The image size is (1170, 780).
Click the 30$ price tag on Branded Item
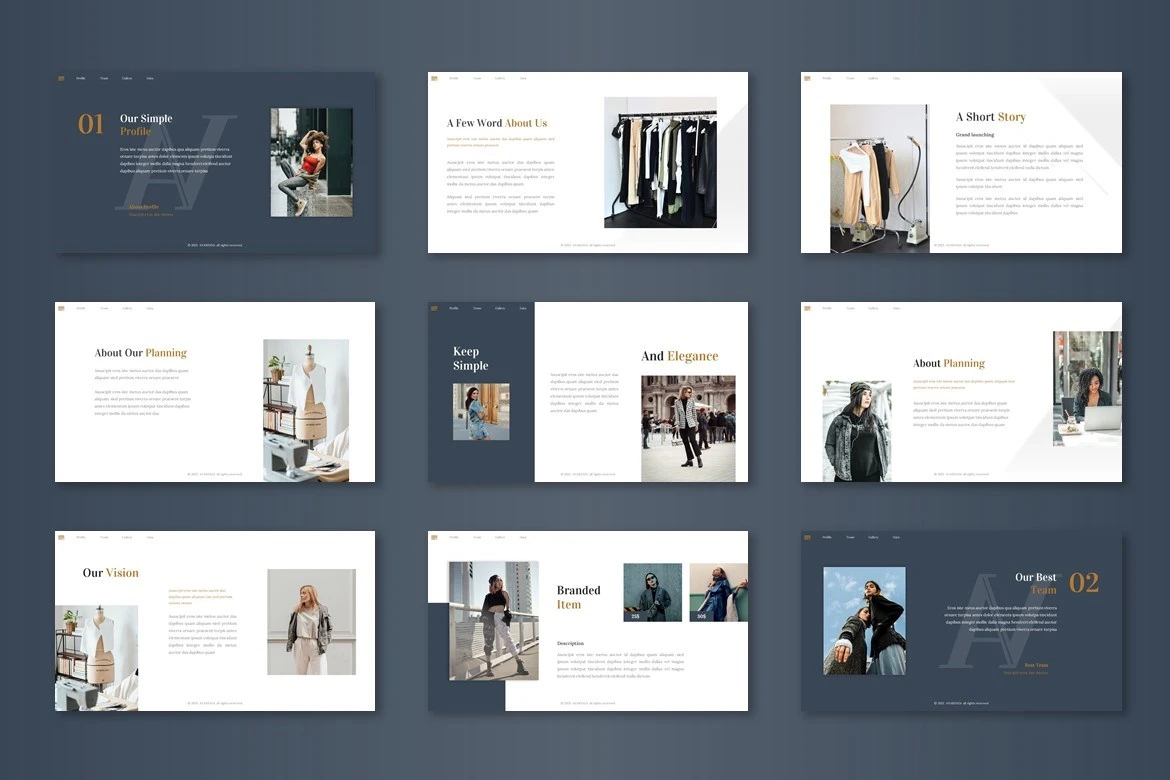click(x=701, y=616)
